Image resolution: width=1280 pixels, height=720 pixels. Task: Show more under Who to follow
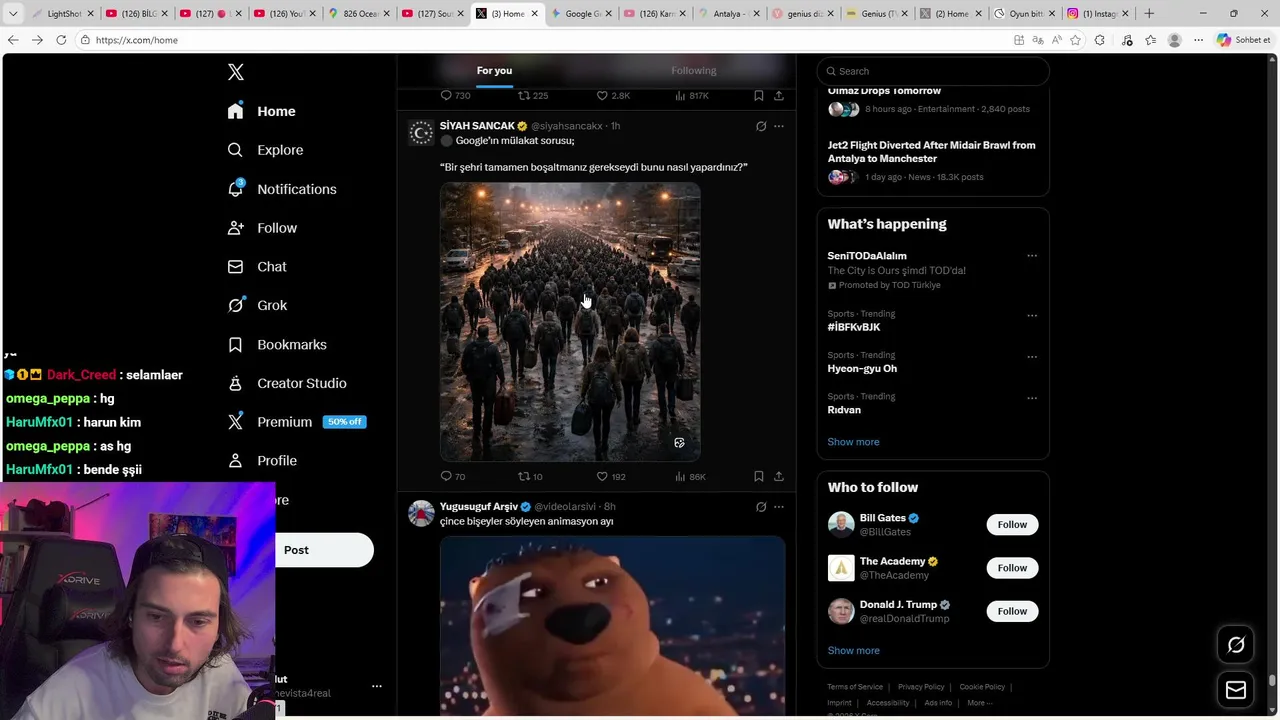(x=853, y=651)
